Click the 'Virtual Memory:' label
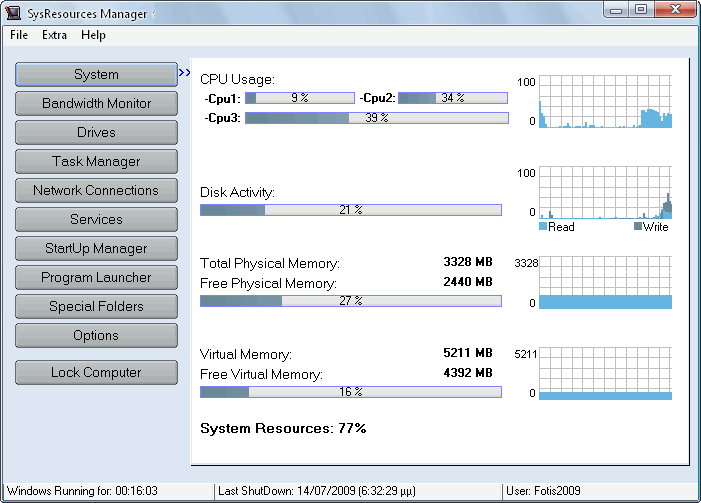This screenshot has height=503, width=701. 246,355
